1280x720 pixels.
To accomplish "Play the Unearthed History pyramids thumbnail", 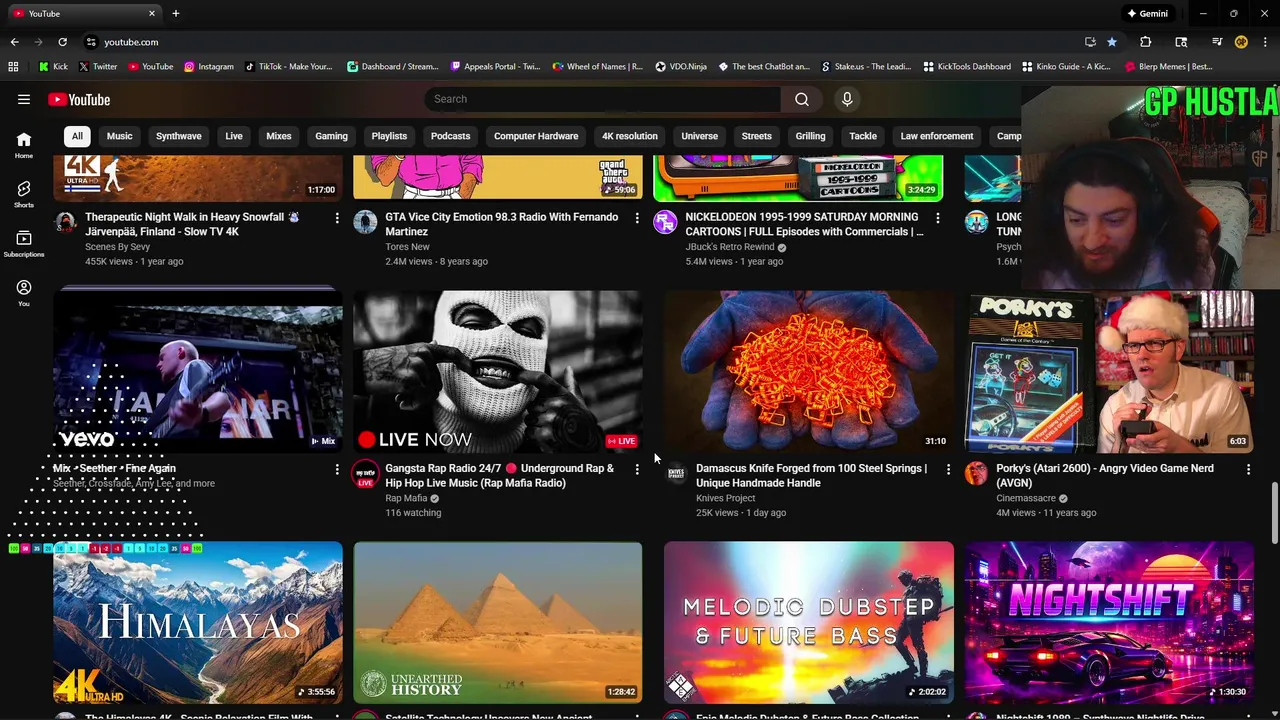I will 498,623.
